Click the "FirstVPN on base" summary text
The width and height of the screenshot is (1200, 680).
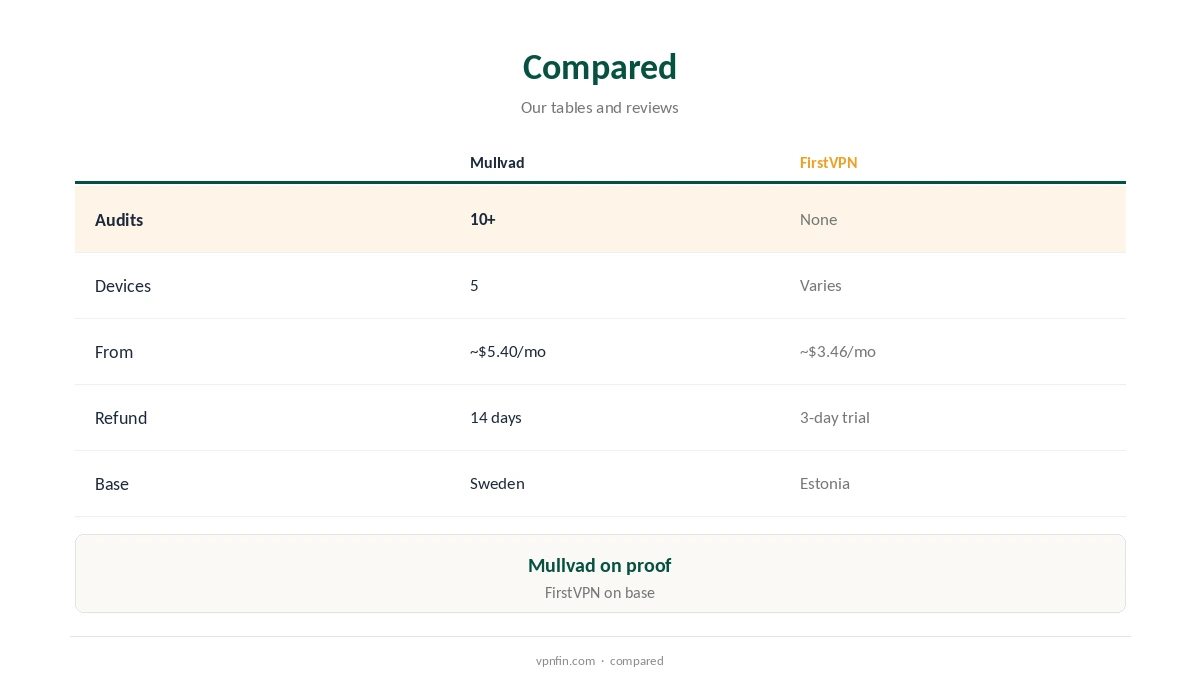(x=600, y=592)
